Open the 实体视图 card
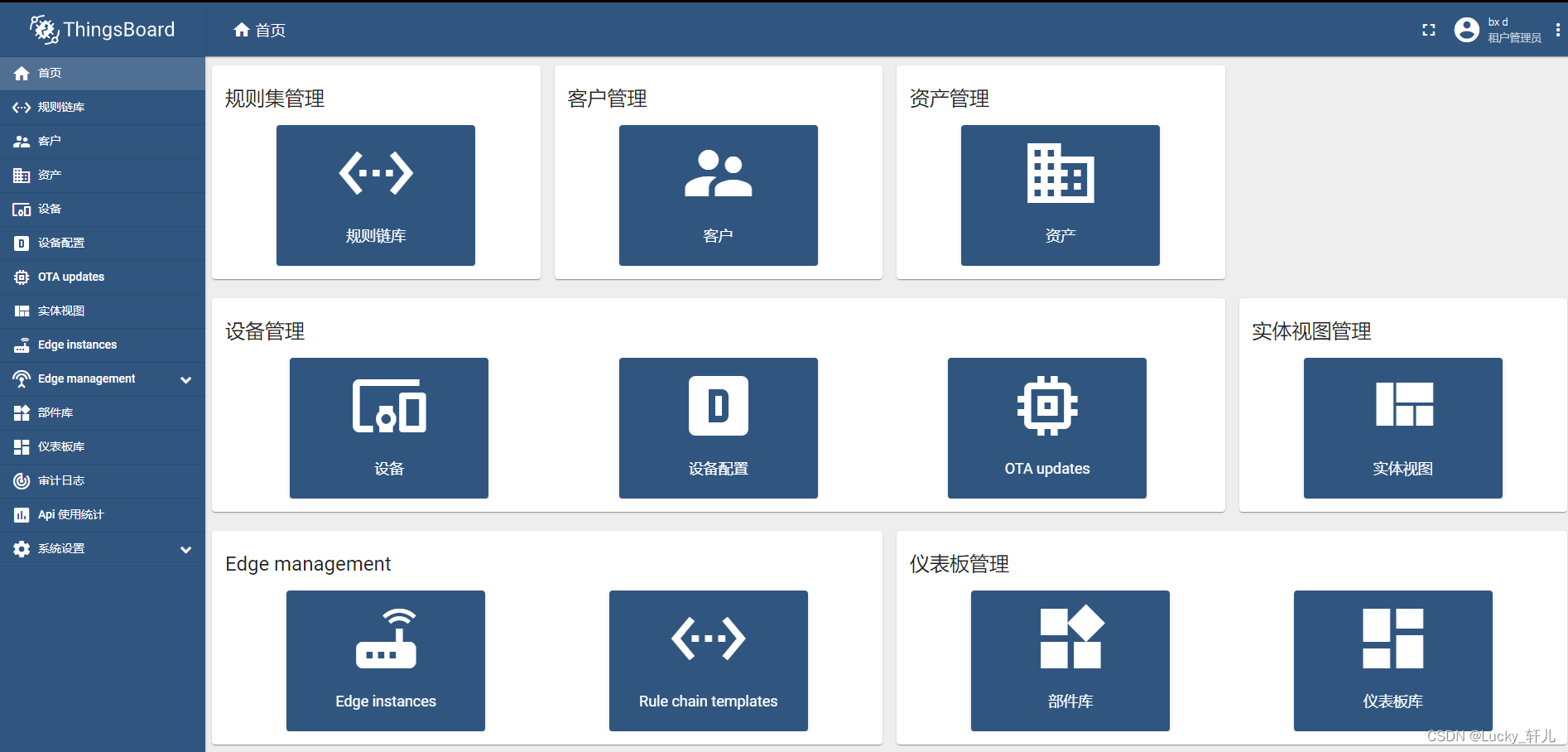The height and width of the screenshot is (752, 1568). tap(1403, 428)
